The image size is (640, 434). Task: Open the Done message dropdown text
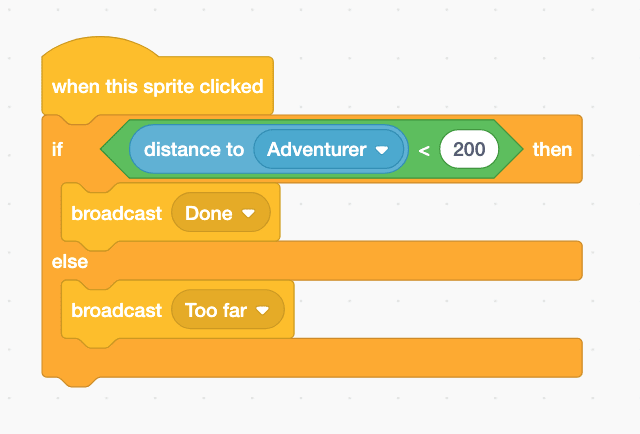click(208, 214)
